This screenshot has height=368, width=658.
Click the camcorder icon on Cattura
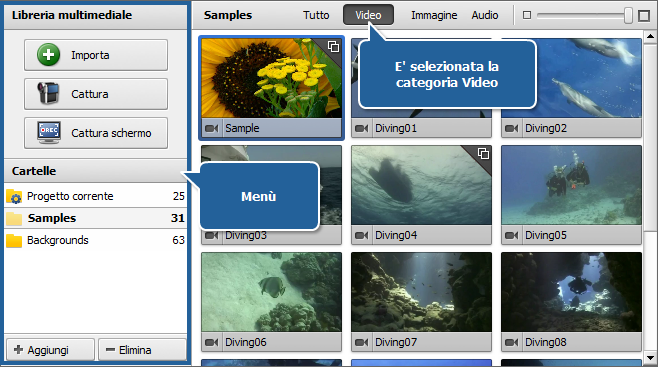click(48, 94)
